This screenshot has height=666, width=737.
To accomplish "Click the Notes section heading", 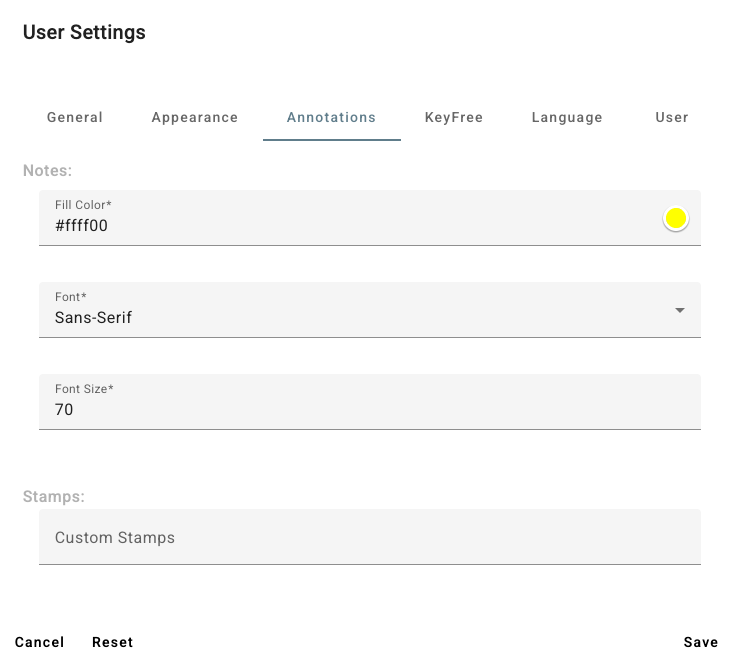I will click(47, 171).
